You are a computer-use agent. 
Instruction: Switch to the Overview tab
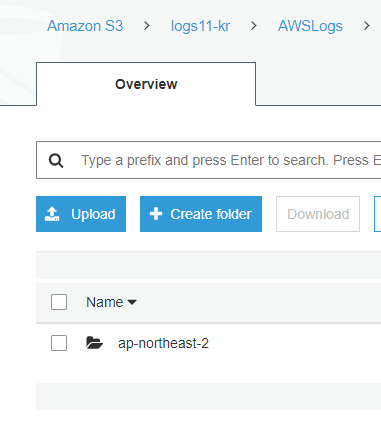tap(146, 84)
